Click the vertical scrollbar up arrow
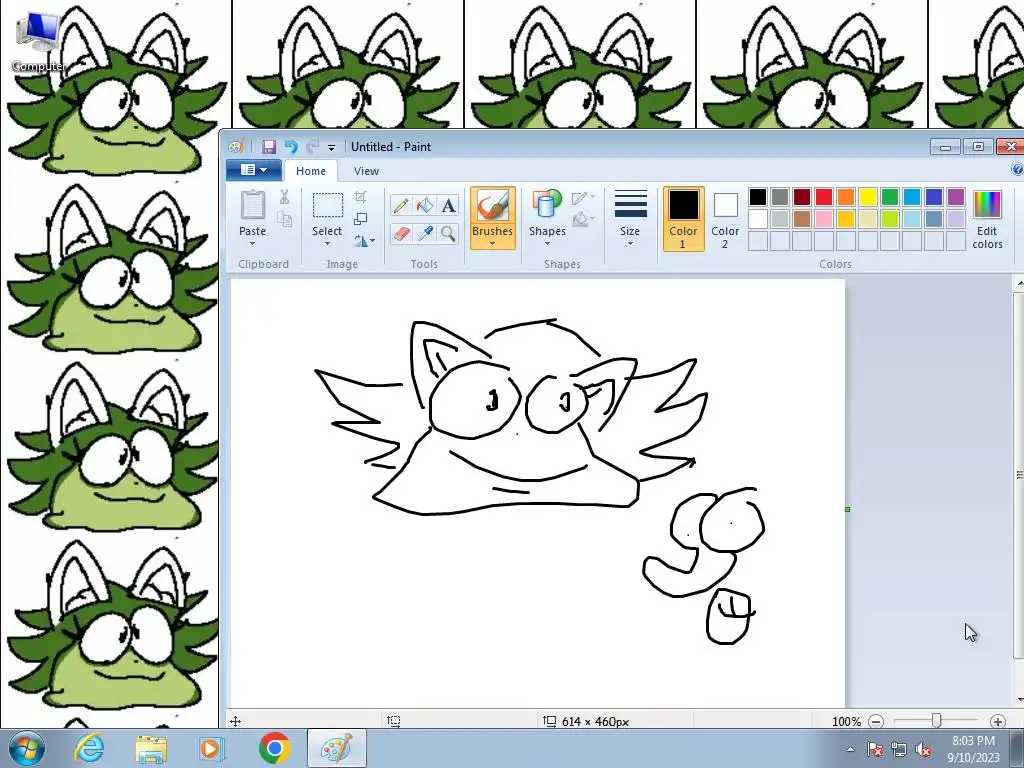This screenshot has width=1024, height=768. [x=1019, y=283]
